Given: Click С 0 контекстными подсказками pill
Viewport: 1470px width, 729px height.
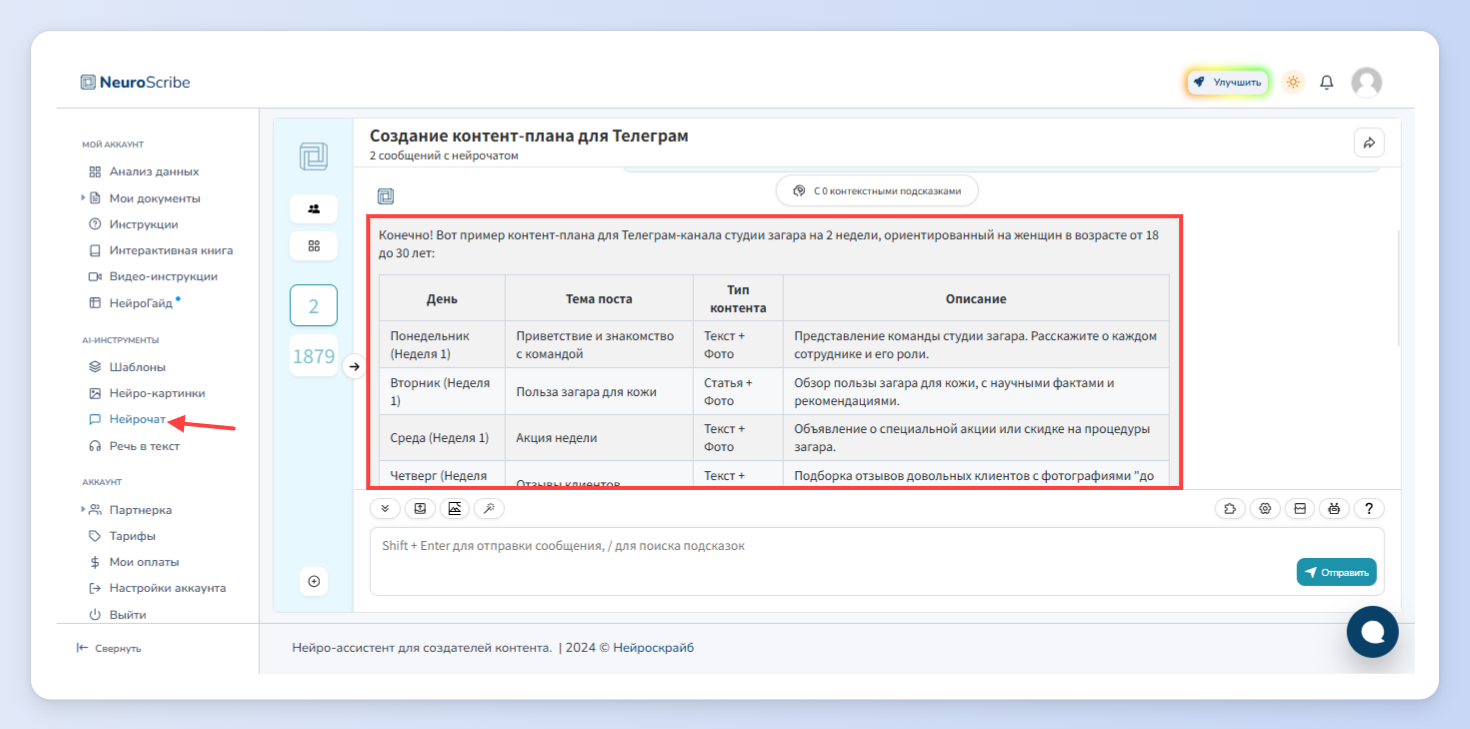Looking at the screenshot, I should point(877,190).
